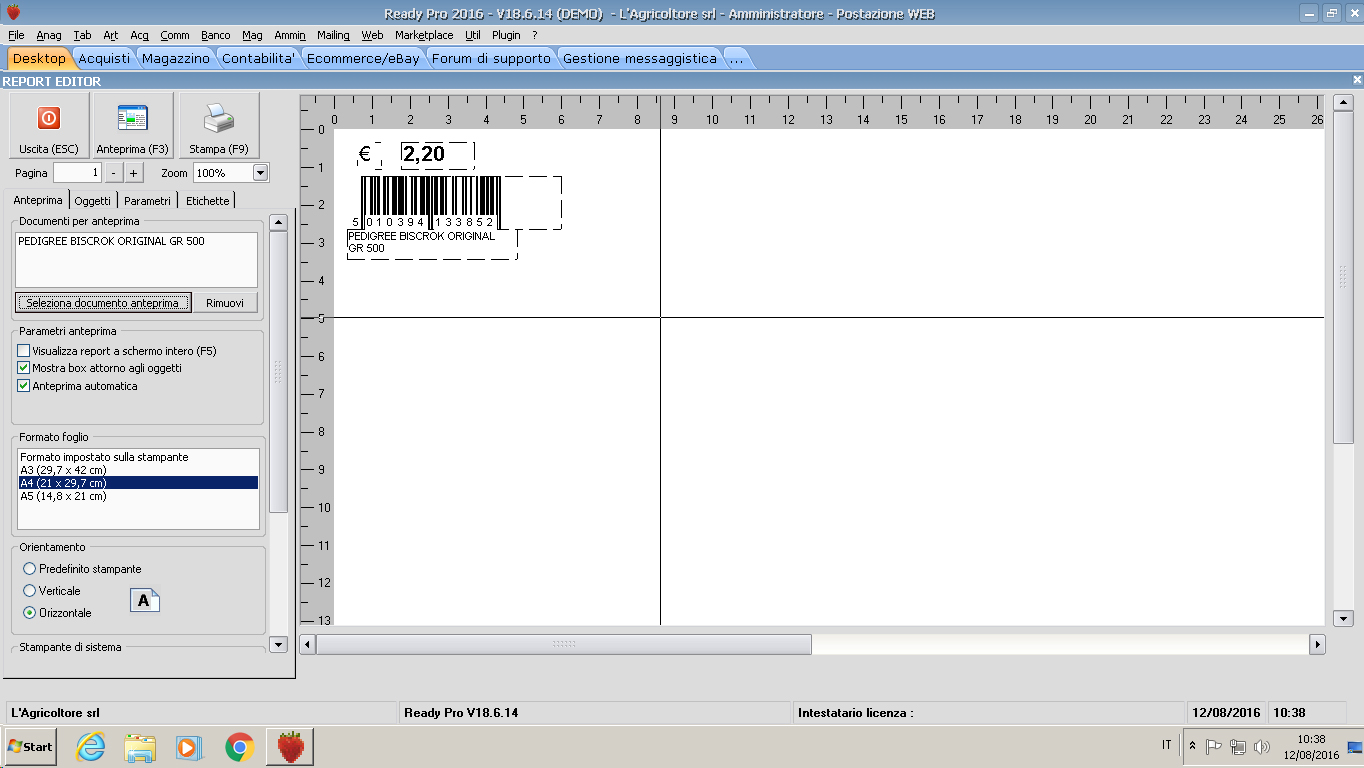This screenshot has height=768, width=1364.
Task: Open the Ecommerce/eBay workspace tab
Action: (x=363, y=58)
